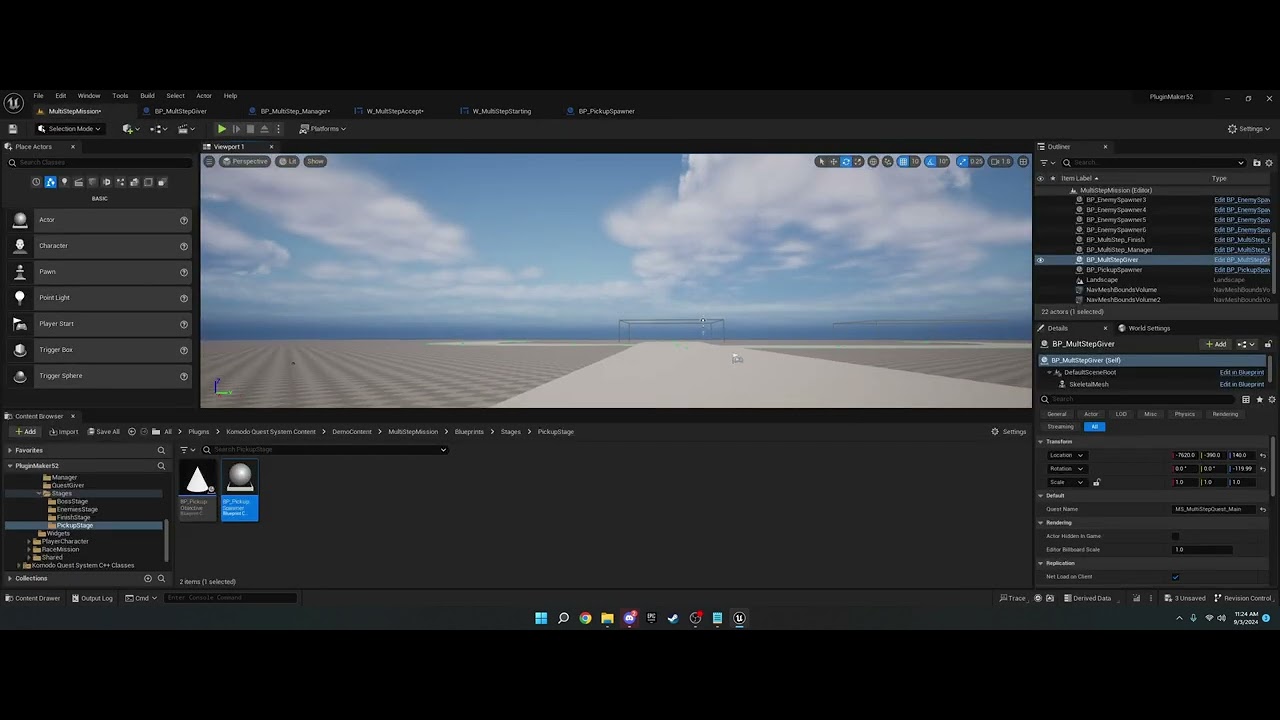This screenshot has width=1280, height=720.
Task: Create new folder in Outliner
Action: [1256, 162]
